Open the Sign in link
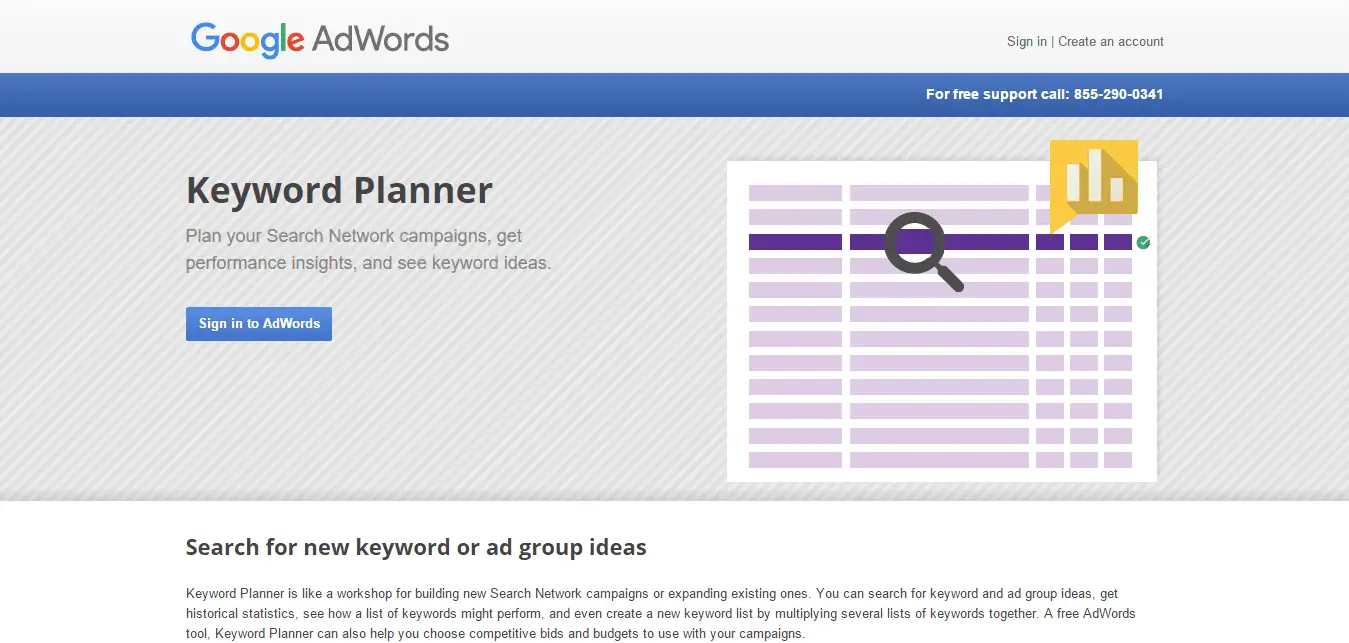Image resolution: width=1349 pixels, height=643 pixels. tap(1027, 41)
